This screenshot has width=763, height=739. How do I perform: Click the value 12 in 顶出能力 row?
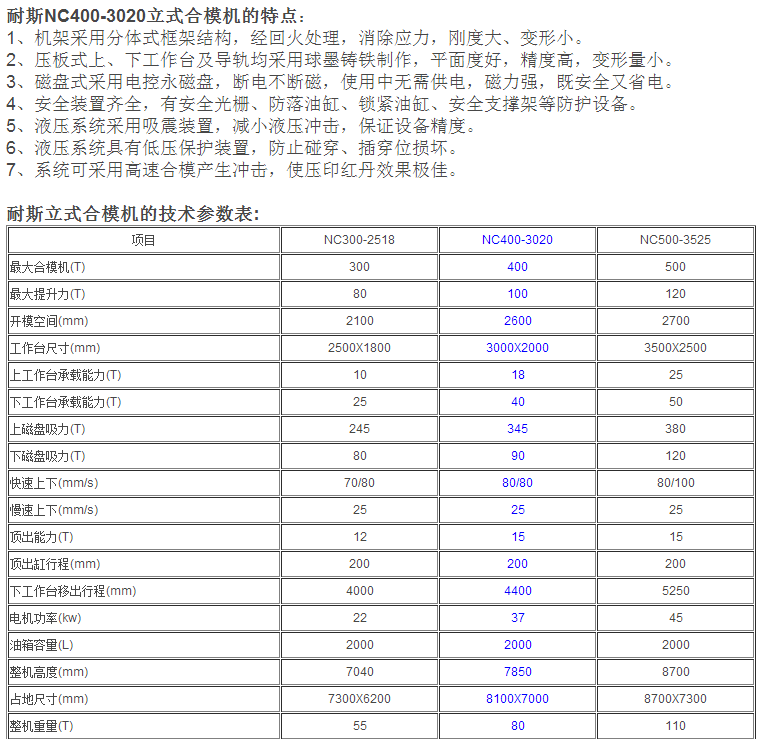point(360,537)
